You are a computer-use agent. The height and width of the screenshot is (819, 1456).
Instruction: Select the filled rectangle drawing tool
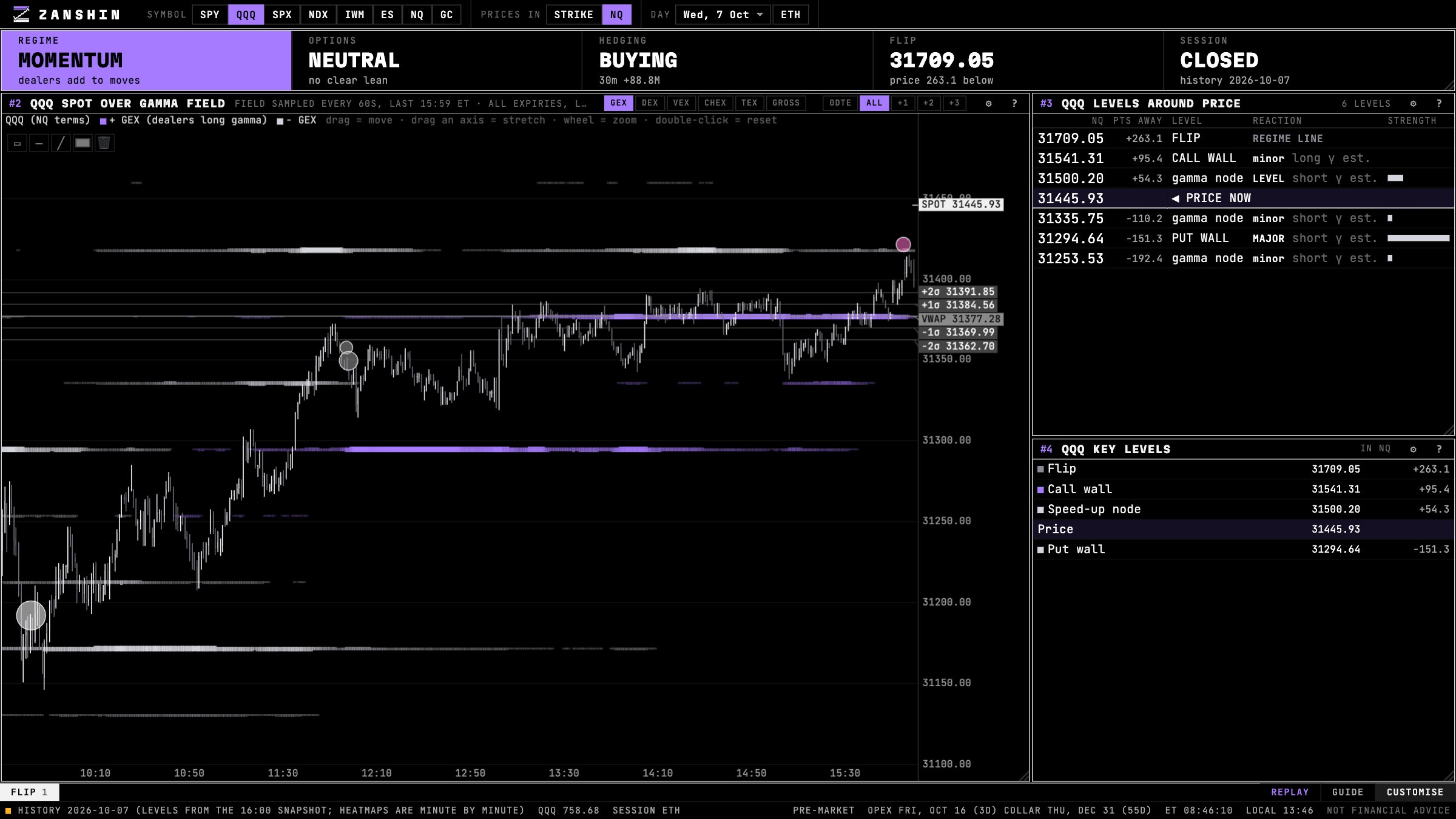(83, 143)
